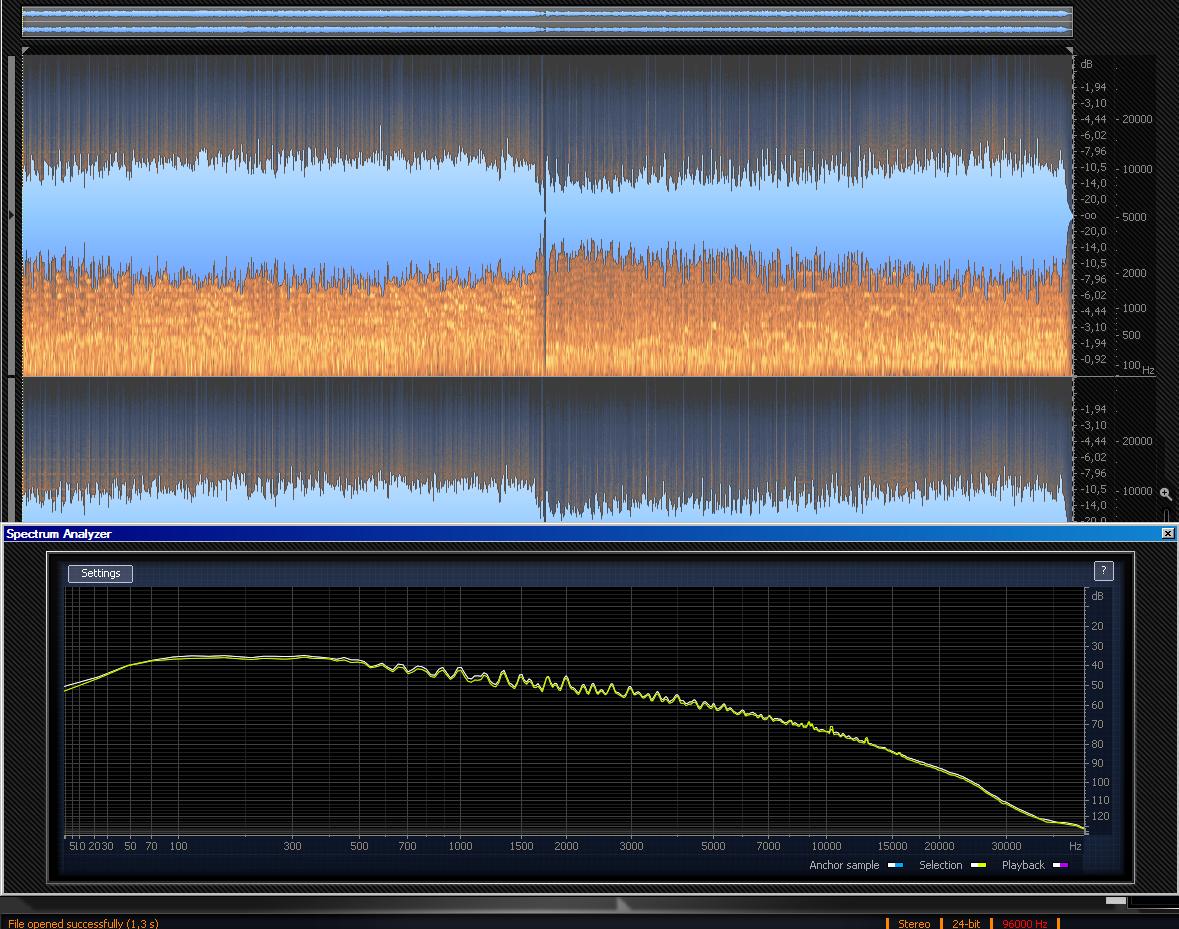Viewport: 1179px width, 929px height.
Task: Open the Spectrum Analyzer Settings
Action: [x=101, y=573]
